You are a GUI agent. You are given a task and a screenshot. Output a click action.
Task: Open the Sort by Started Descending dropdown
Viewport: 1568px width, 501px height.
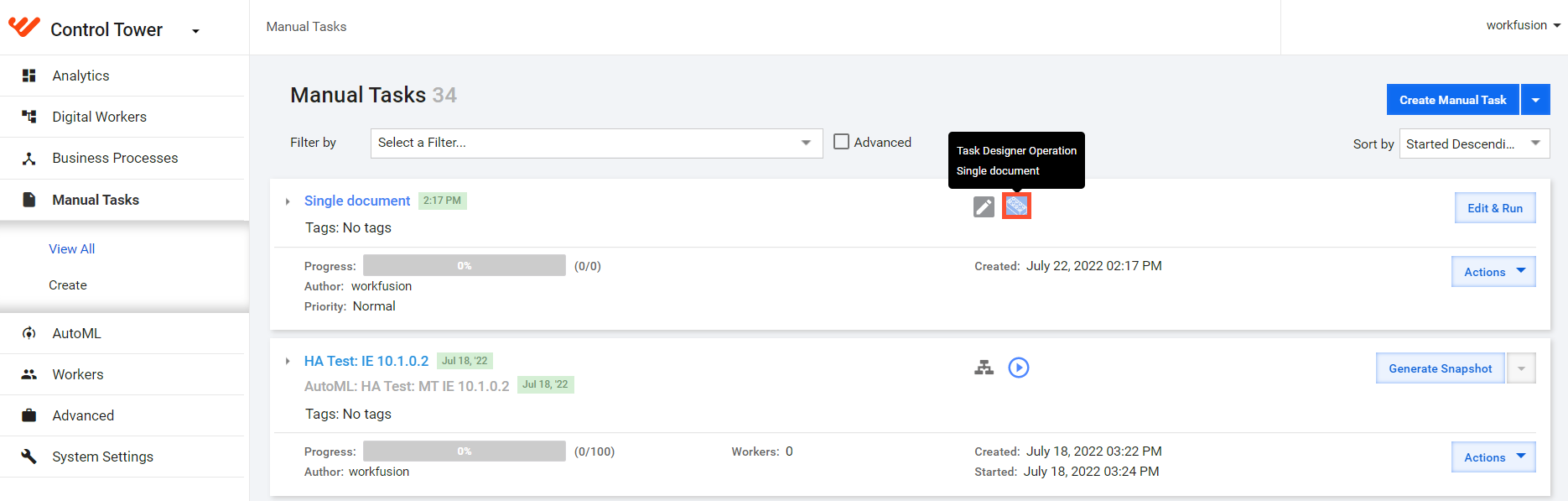click(x=1474, y=144)
